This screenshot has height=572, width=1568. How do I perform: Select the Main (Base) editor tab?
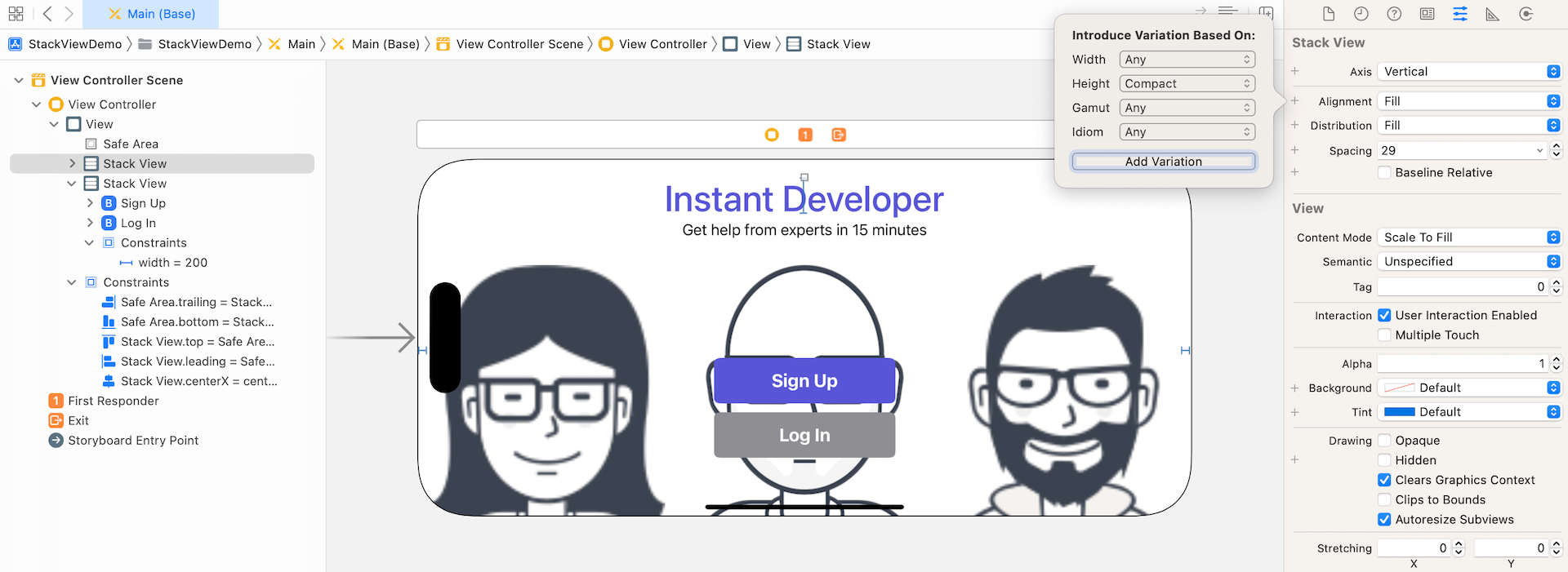pos(151,14)
